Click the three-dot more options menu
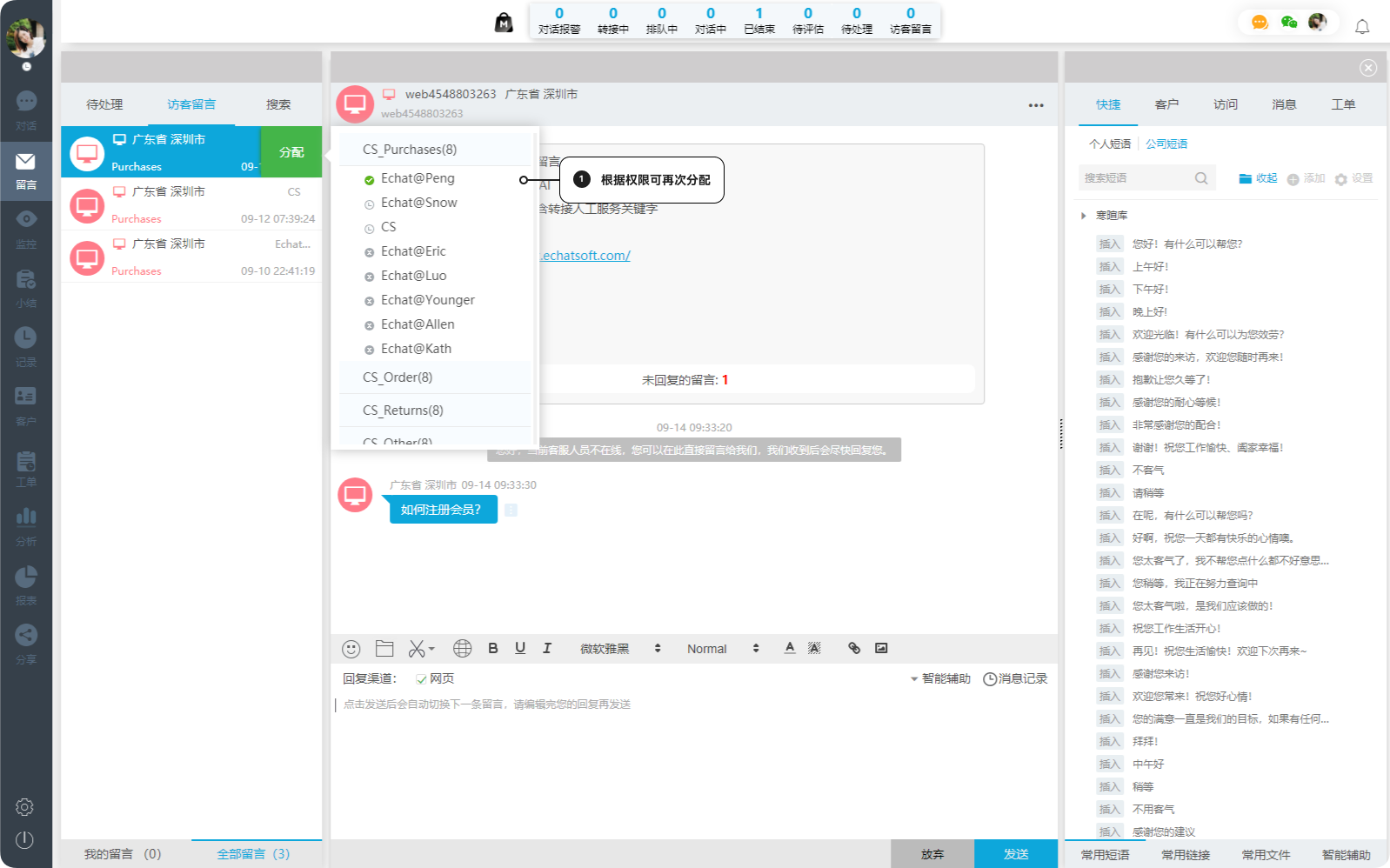 (1036, 105)
